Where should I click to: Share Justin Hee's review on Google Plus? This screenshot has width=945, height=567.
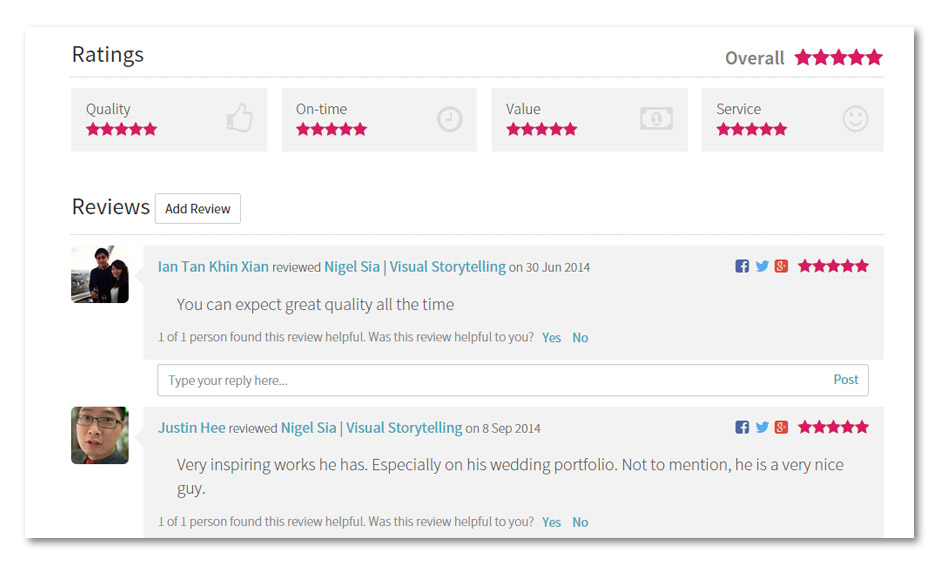click(x=781, y=427)
